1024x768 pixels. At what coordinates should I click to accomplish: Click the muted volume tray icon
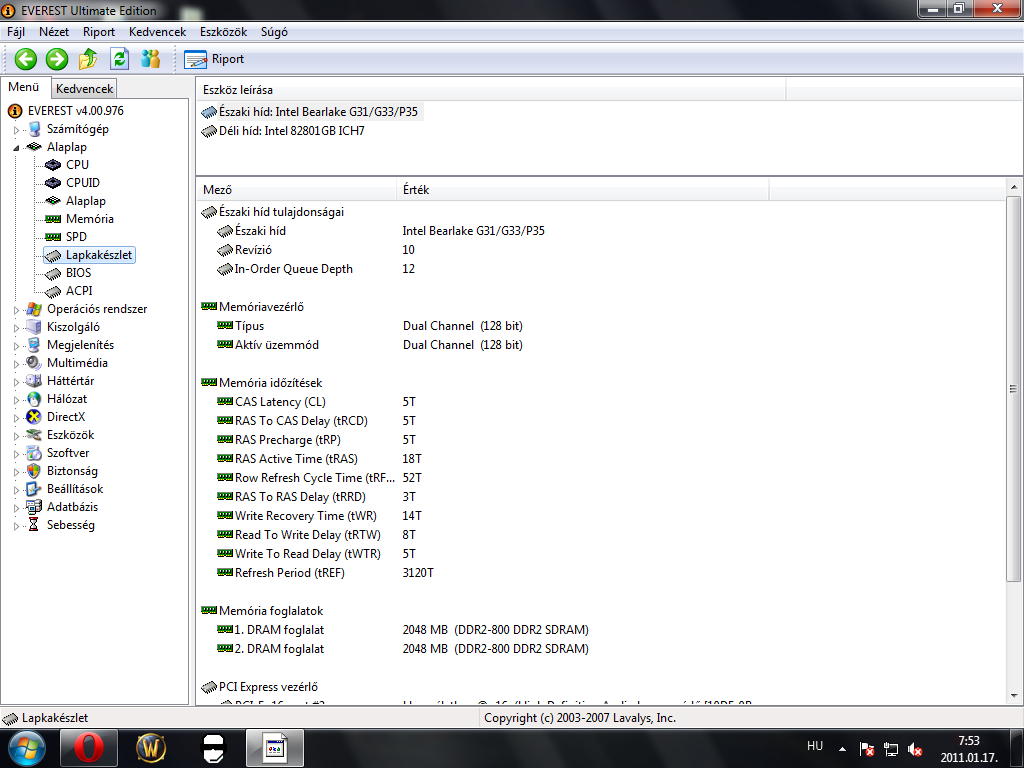click(915, 749)
